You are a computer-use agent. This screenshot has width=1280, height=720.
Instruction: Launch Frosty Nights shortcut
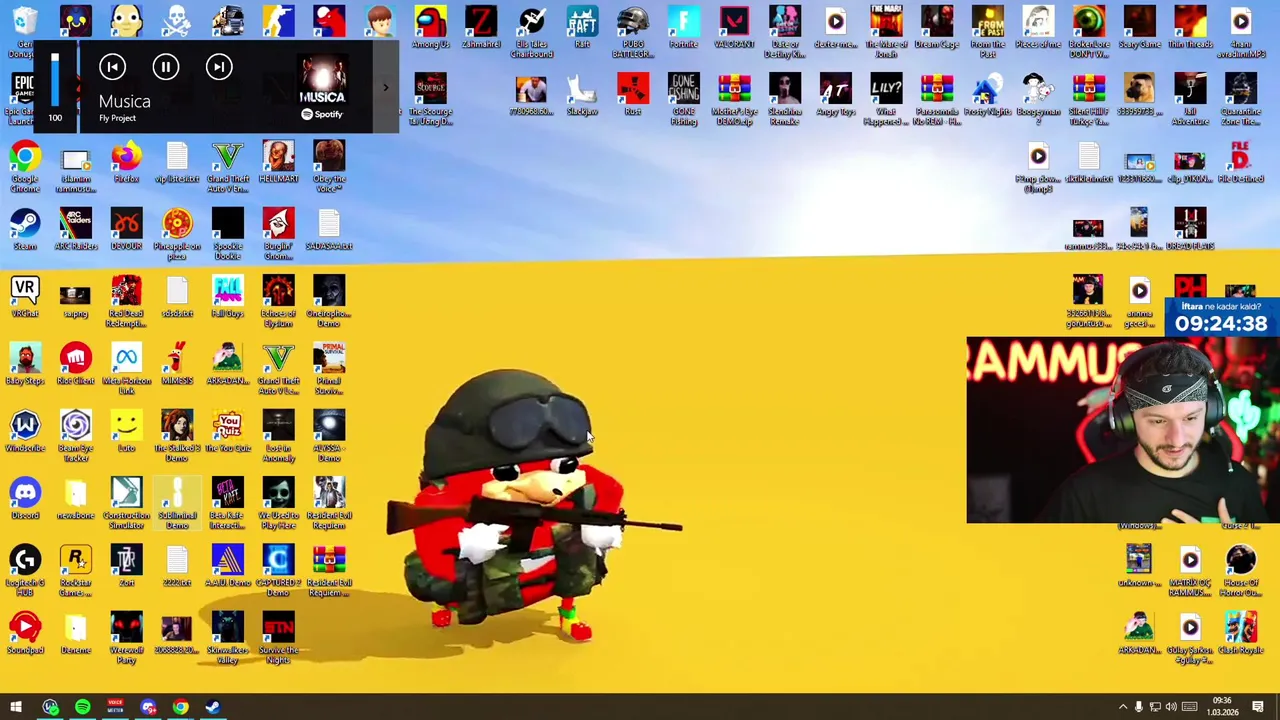(x=988, y=94)
